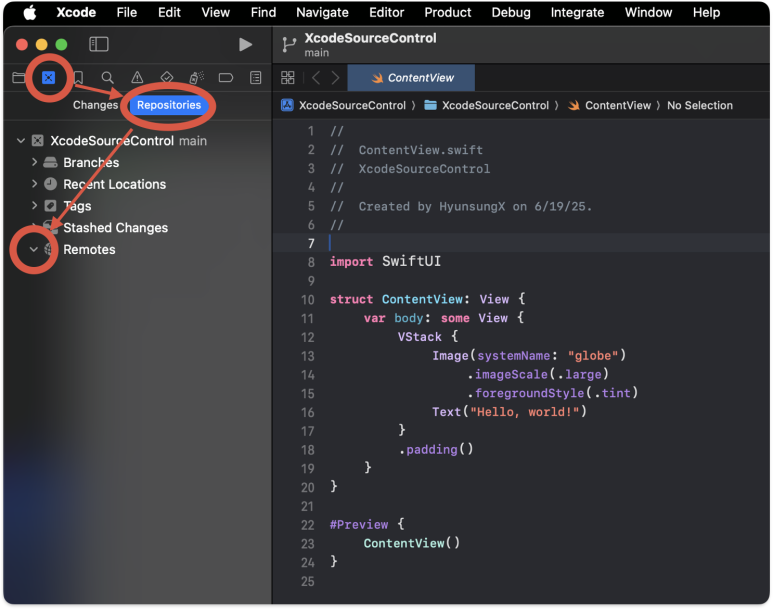
Task: Select the Source Control navigator icon
Action: point(48,77)
